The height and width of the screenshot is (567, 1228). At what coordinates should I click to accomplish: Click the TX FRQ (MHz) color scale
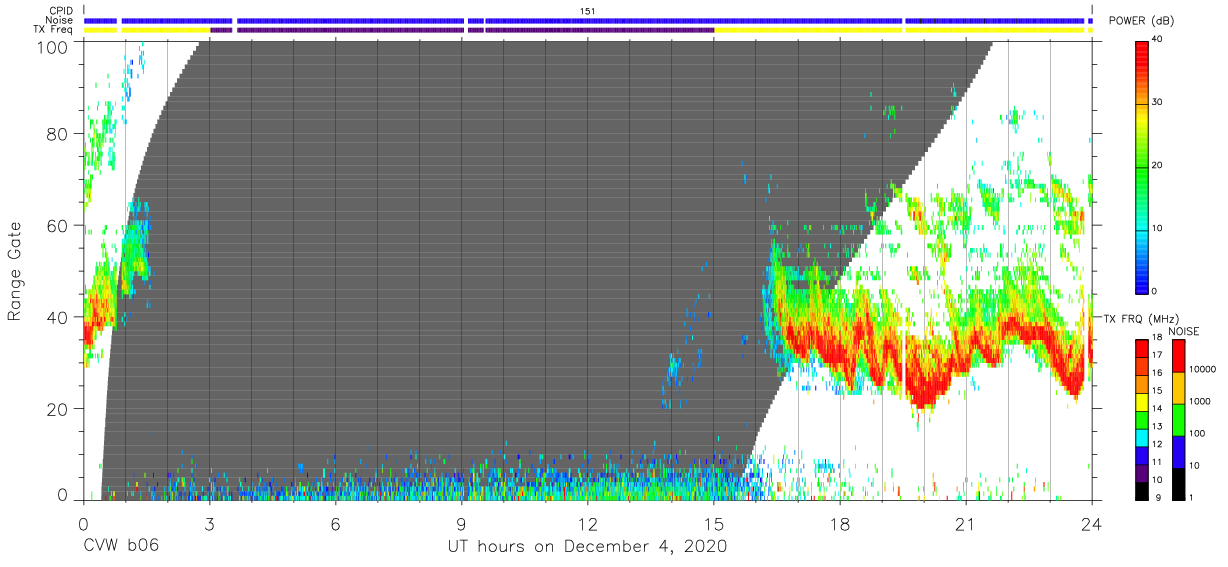(1142, 419)
